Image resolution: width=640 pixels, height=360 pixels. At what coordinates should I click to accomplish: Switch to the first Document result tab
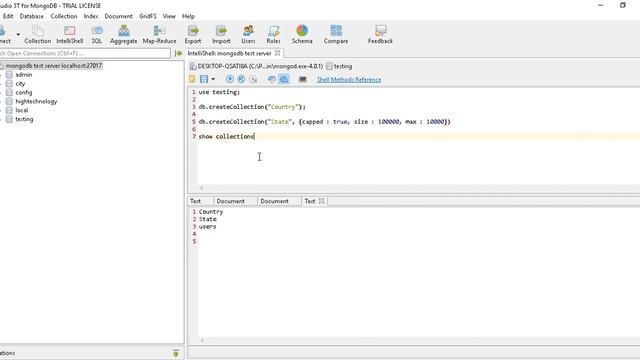(231, 201)
